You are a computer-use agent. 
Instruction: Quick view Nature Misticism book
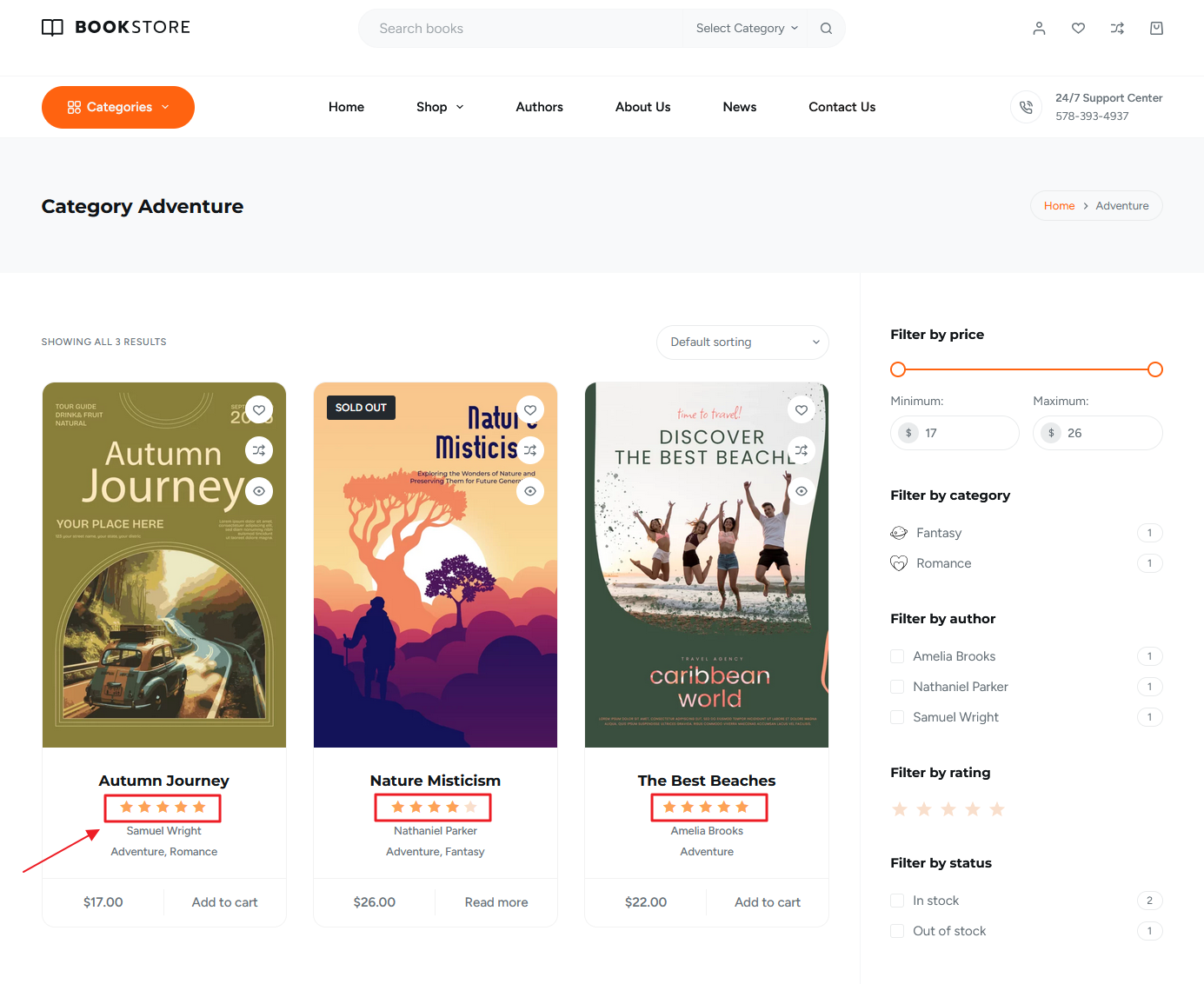530,491
